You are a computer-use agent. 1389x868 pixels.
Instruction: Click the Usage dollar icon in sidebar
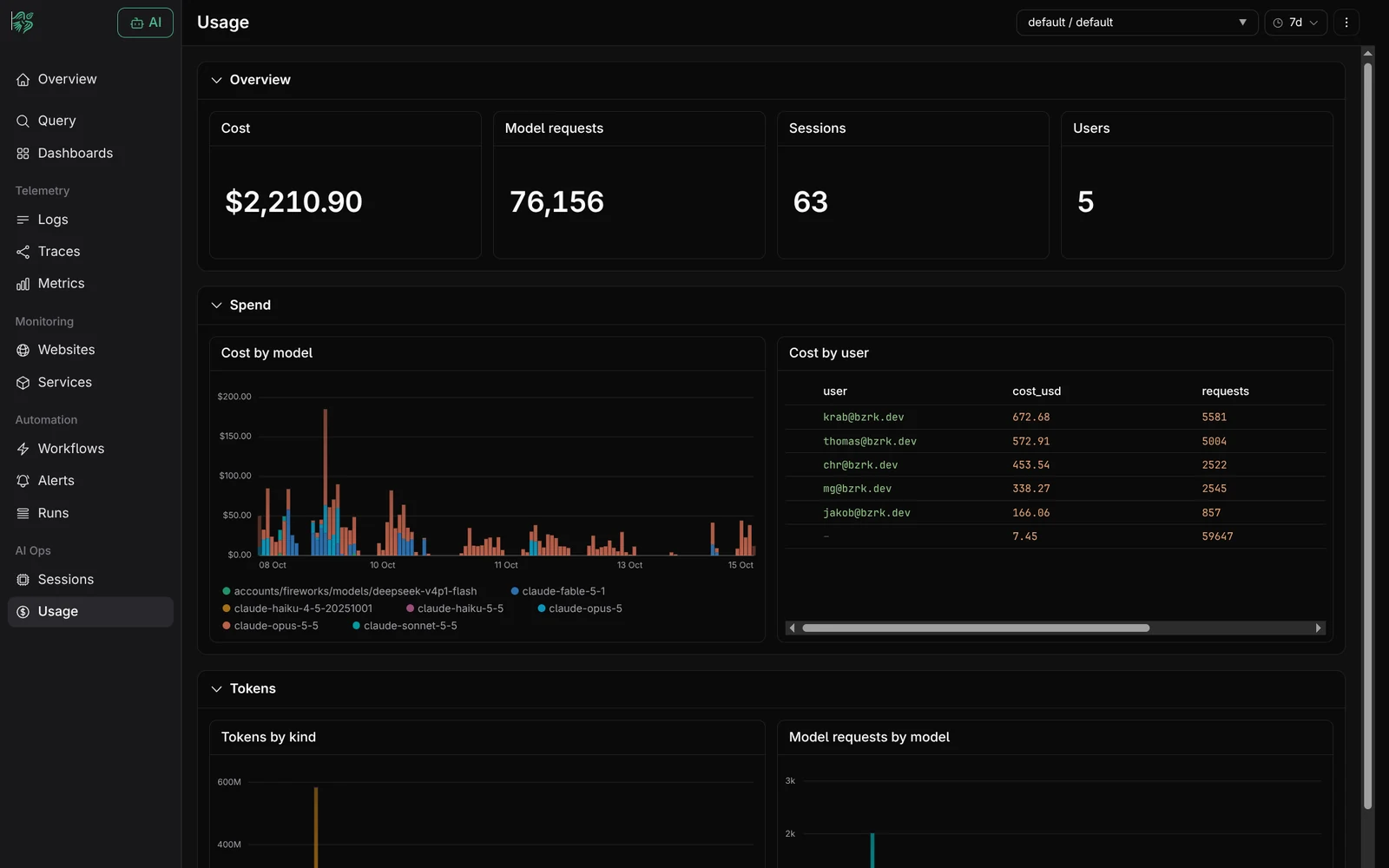coord(23,612)
